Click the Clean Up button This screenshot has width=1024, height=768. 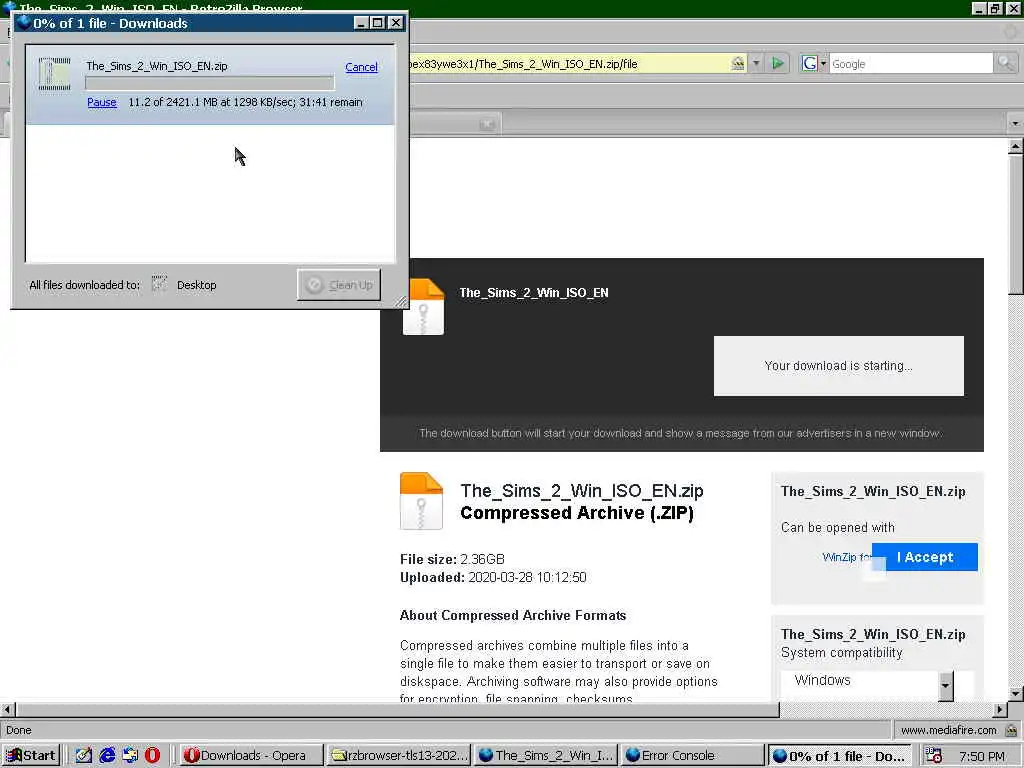339,285
